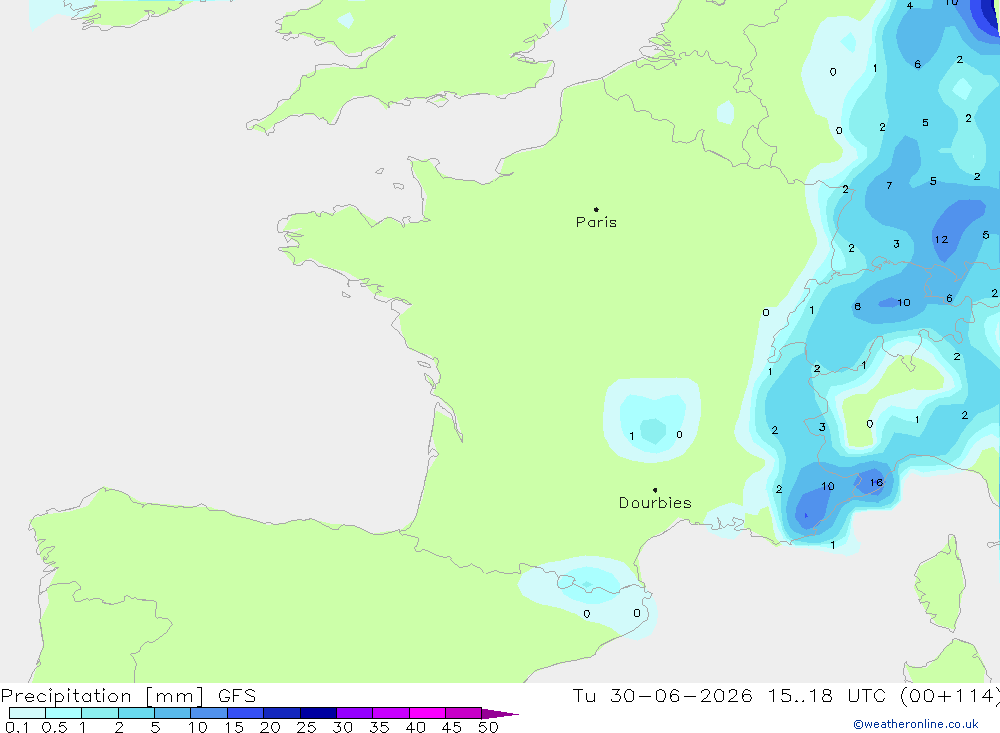Pick the 0.5–1 mm legend color swatch
Viewport: 1000px width, 733px height.
click(63, 713)
